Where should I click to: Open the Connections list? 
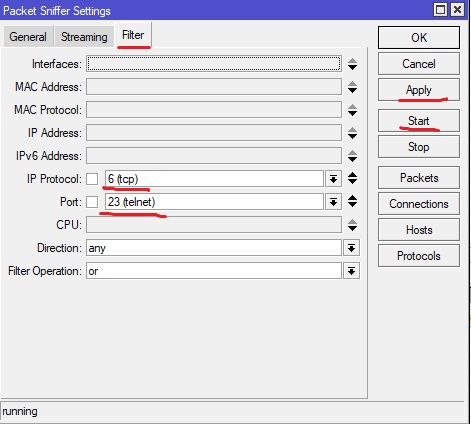[x=419, y=203]
